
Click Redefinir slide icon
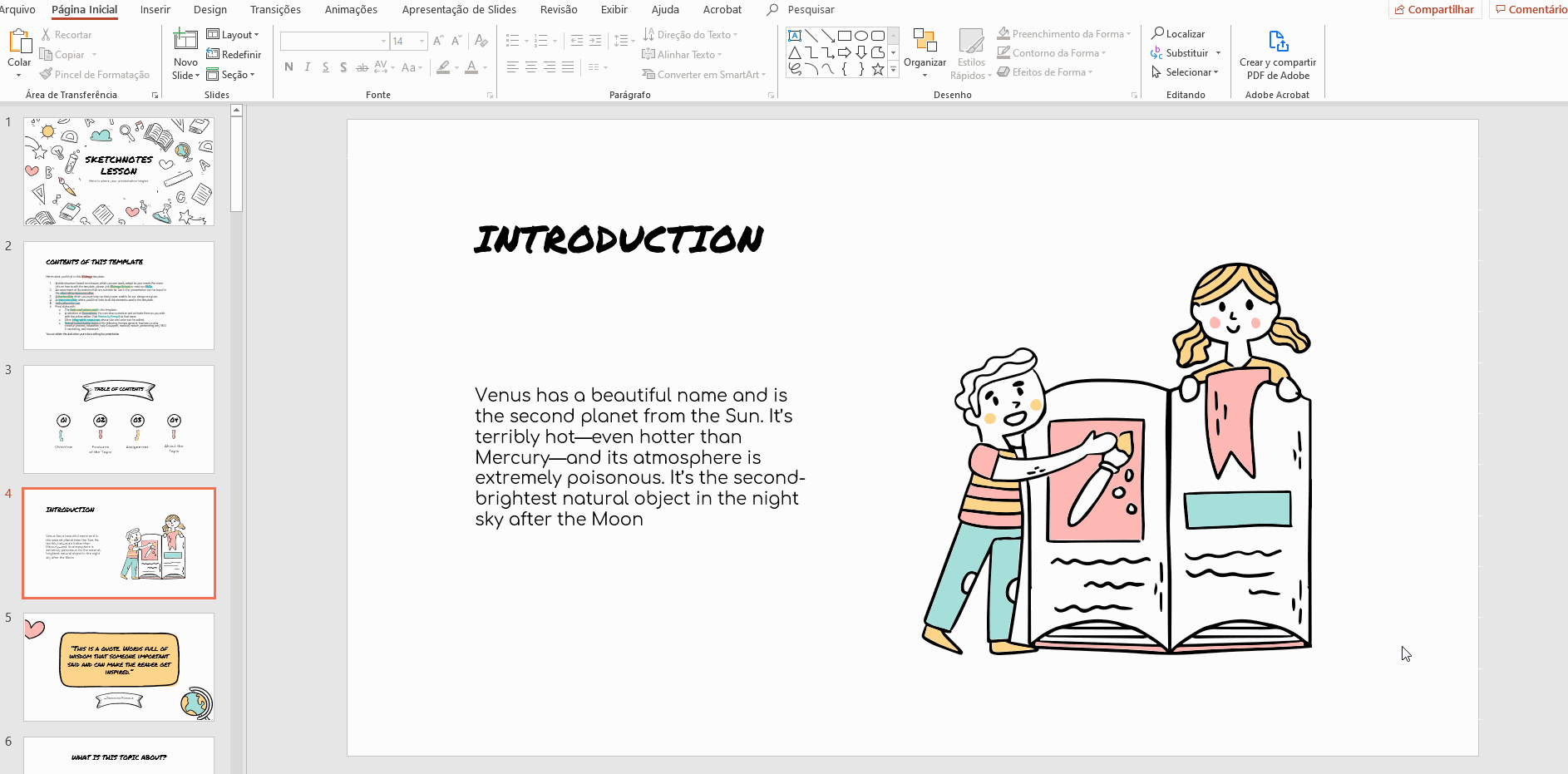tap(214, 55)
